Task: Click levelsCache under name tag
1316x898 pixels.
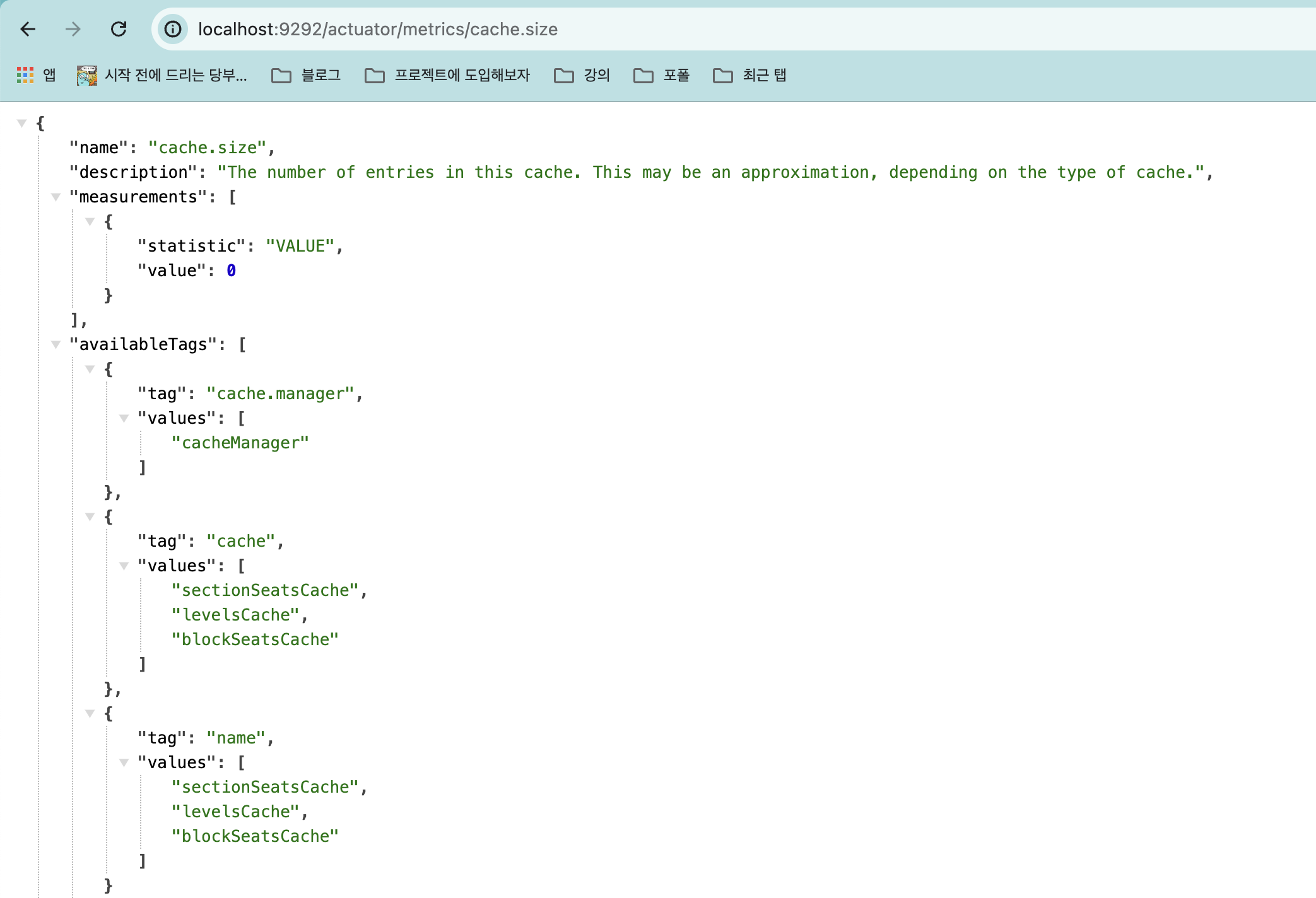Action: [x=235, y=812]
